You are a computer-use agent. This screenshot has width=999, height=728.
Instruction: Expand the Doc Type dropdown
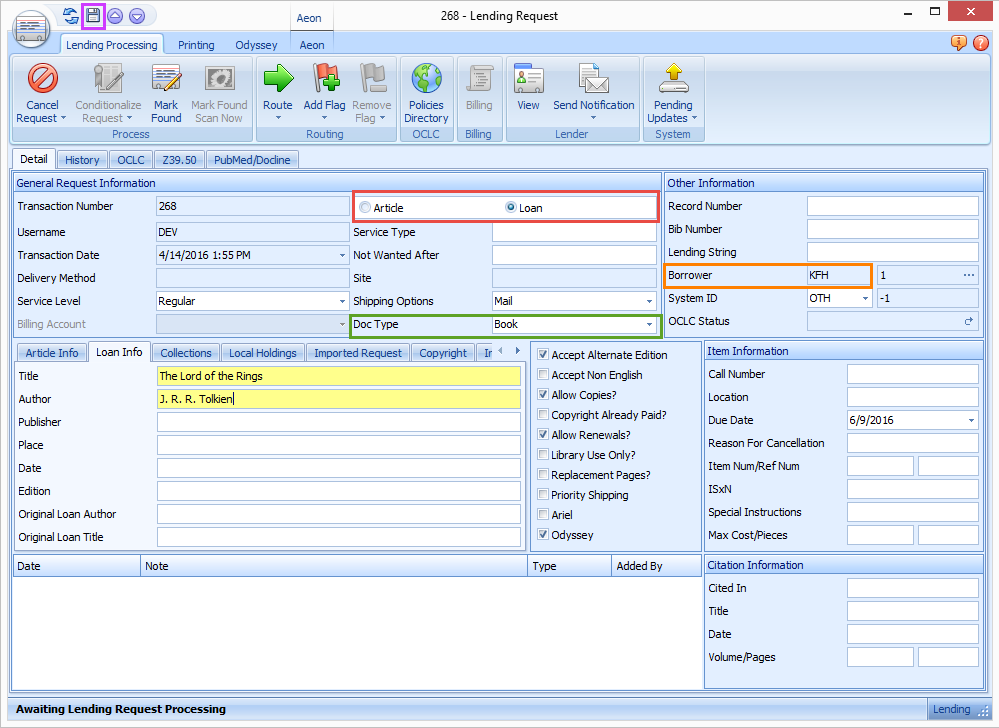(x=649, y=325)
